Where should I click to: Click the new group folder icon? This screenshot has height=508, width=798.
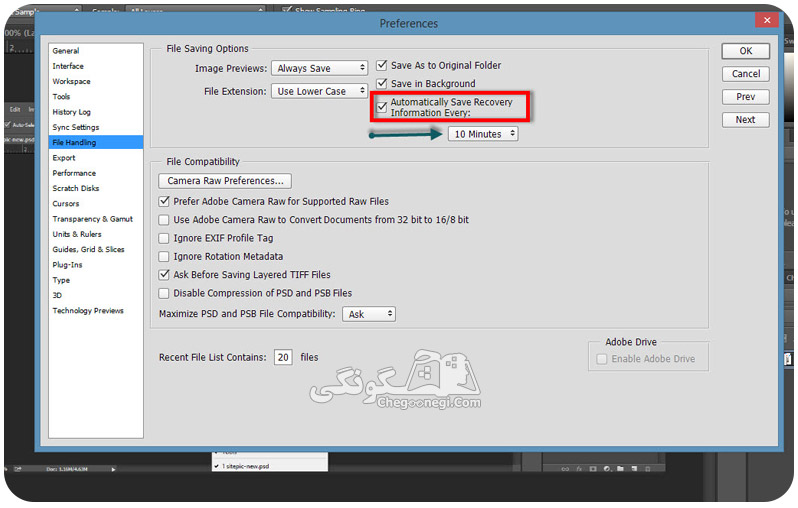(620, 469)
